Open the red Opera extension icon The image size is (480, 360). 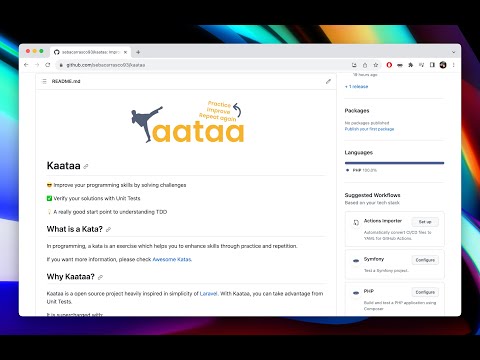tap(389, 65)
